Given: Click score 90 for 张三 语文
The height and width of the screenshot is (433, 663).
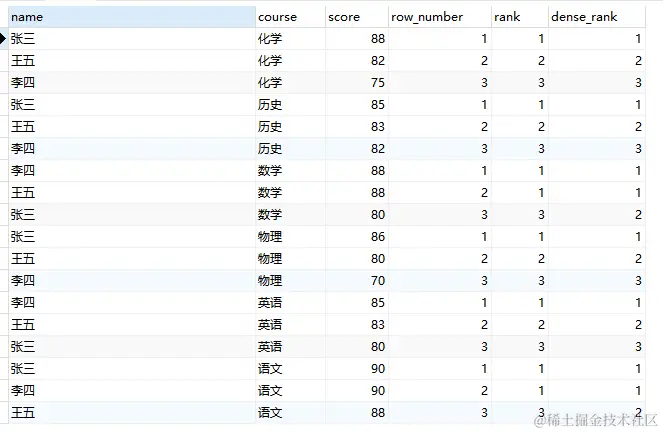Looking at the screenshot, I should click(x=356, y=369).
